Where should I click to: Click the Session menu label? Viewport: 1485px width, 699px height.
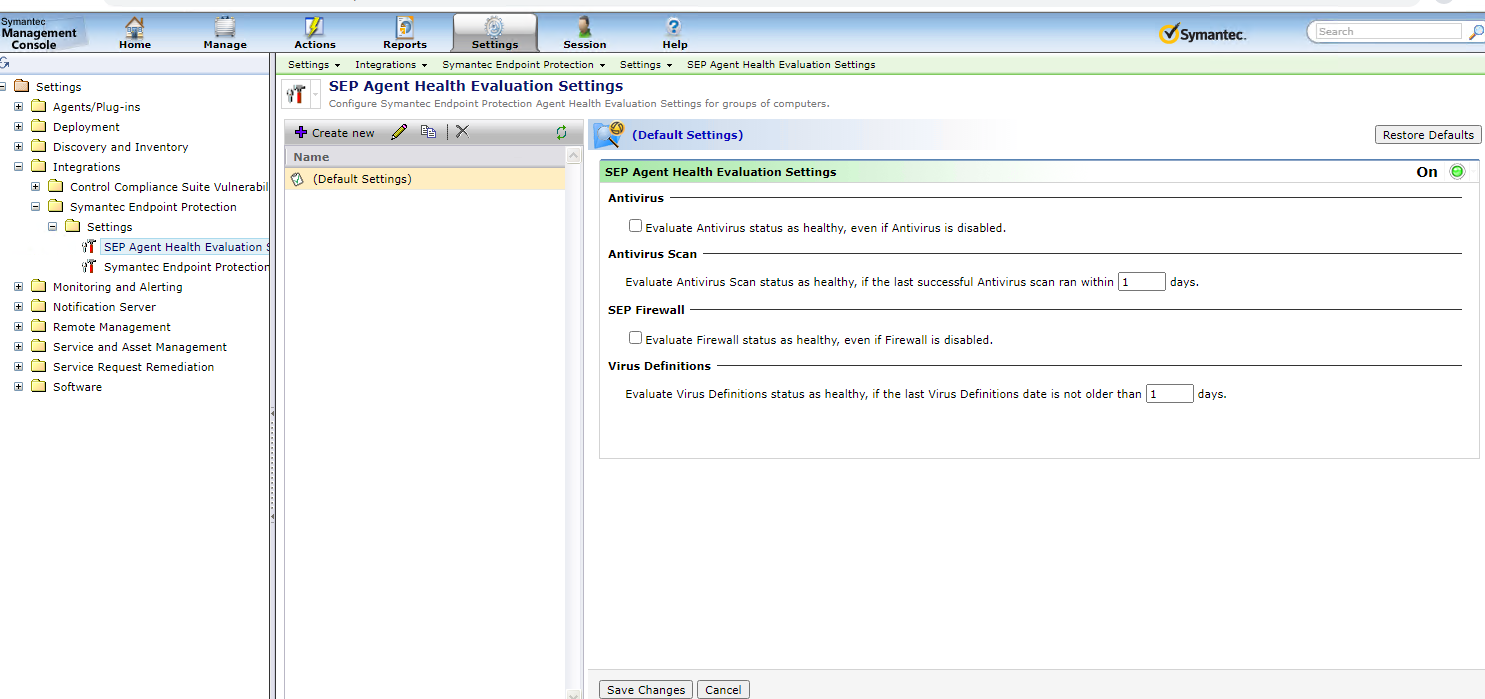tap(585, 45)
